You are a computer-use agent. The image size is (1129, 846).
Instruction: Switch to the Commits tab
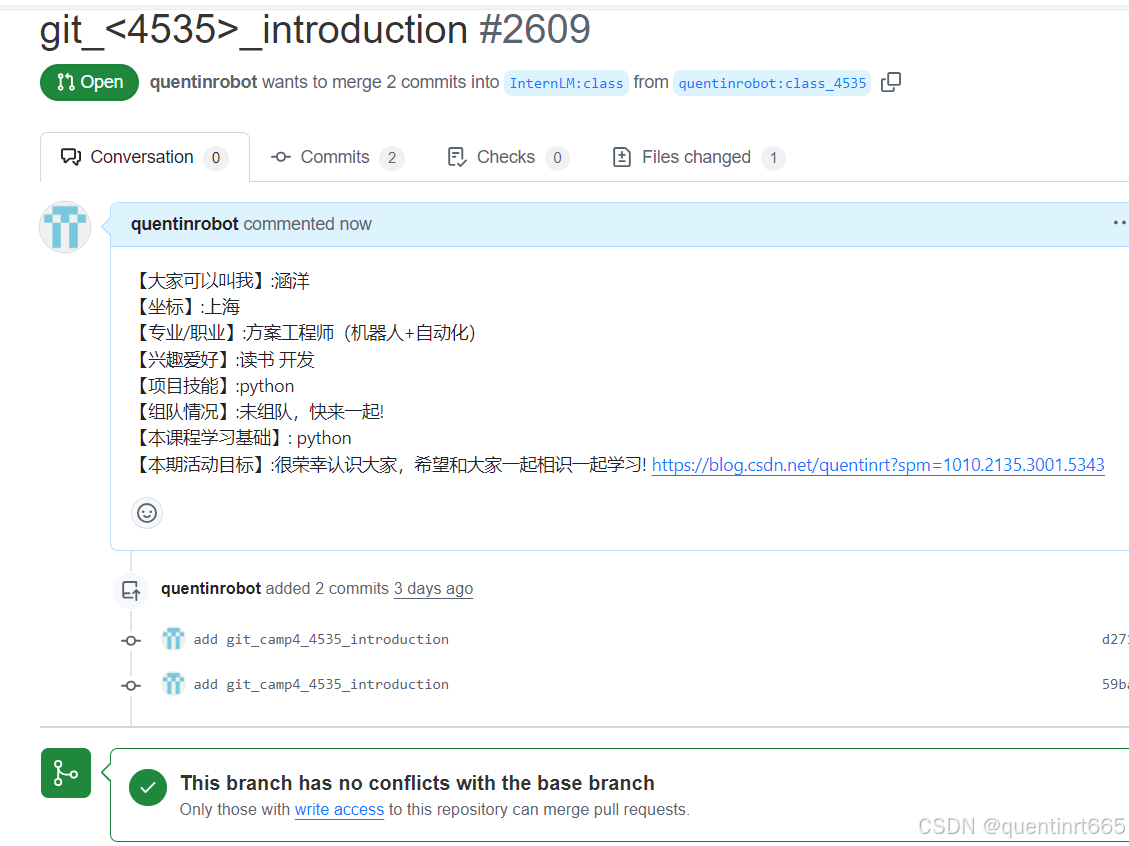tap(337, 157)
